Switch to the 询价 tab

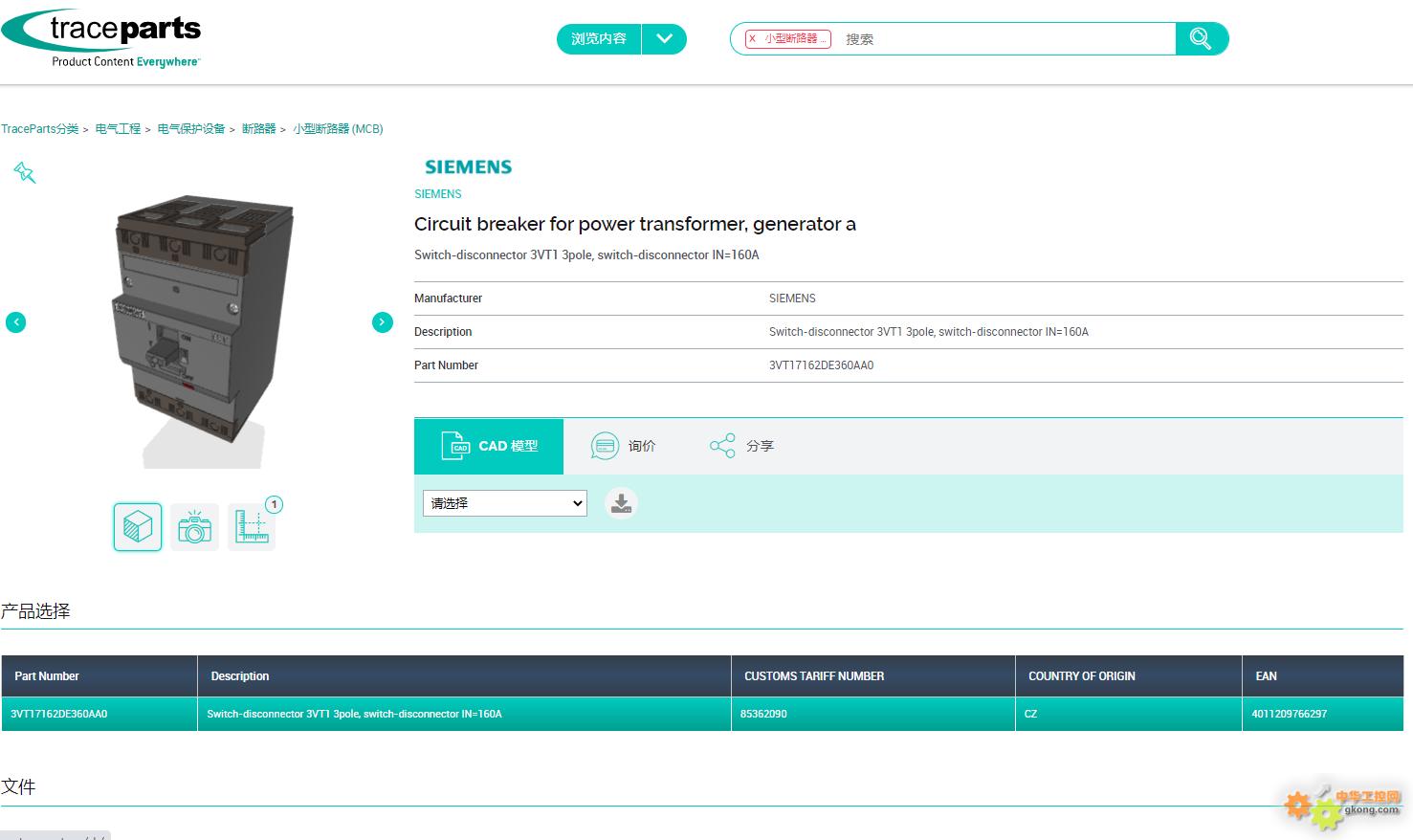(x=624, y=446)
